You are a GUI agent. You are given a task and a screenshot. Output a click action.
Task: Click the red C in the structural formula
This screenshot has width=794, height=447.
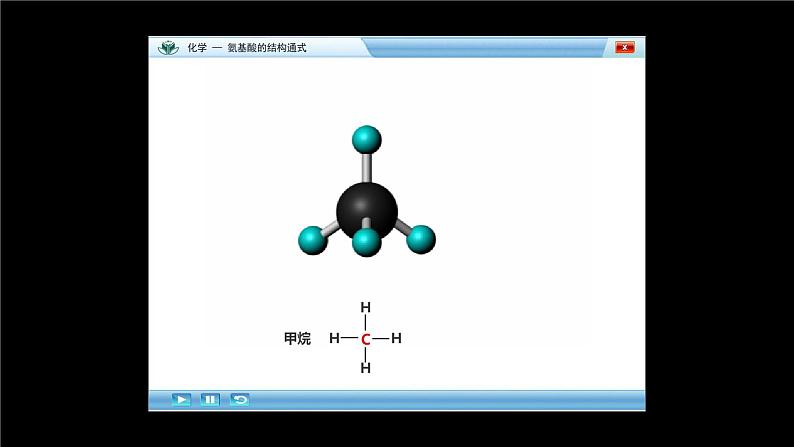coord(366,339)
